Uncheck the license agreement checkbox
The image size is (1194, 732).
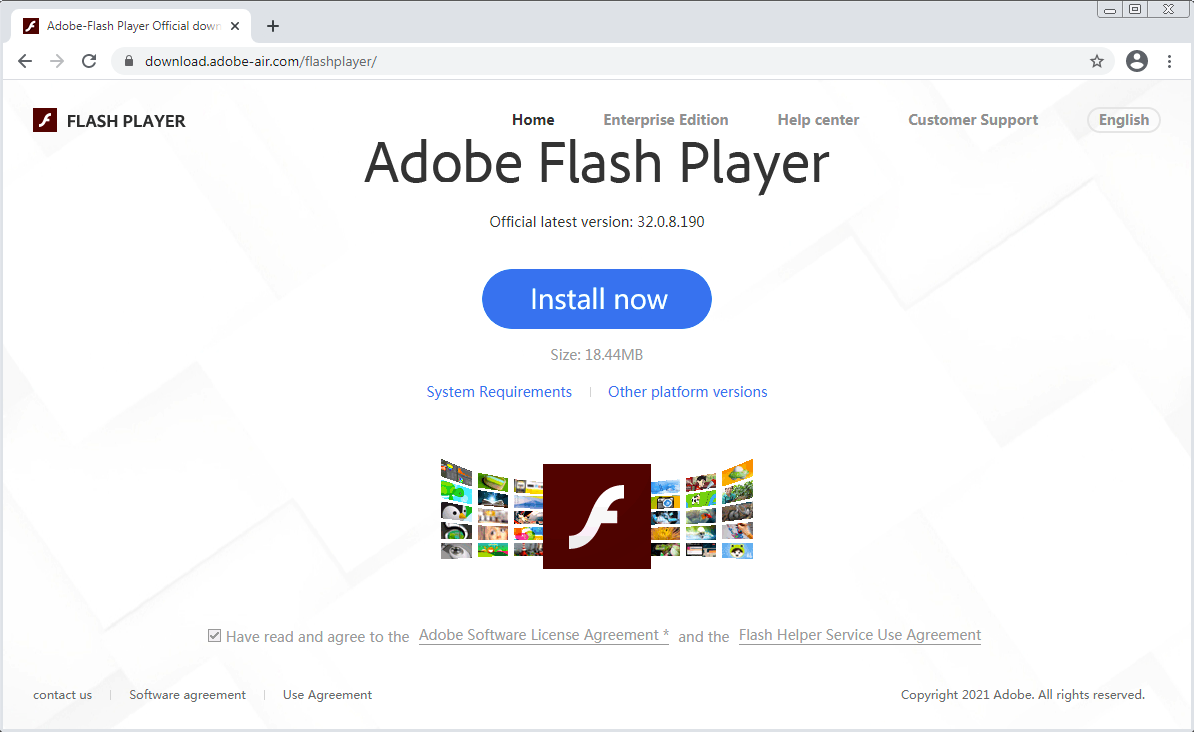click(x=214, y=635)
